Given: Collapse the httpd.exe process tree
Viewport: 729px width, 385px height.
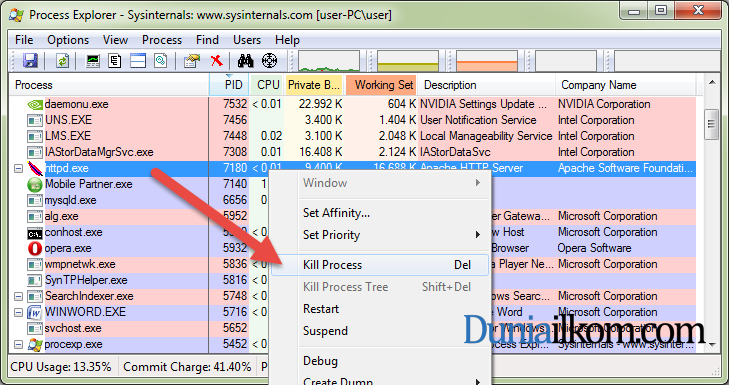Looking at the screenshot, I should coord(18,168).
